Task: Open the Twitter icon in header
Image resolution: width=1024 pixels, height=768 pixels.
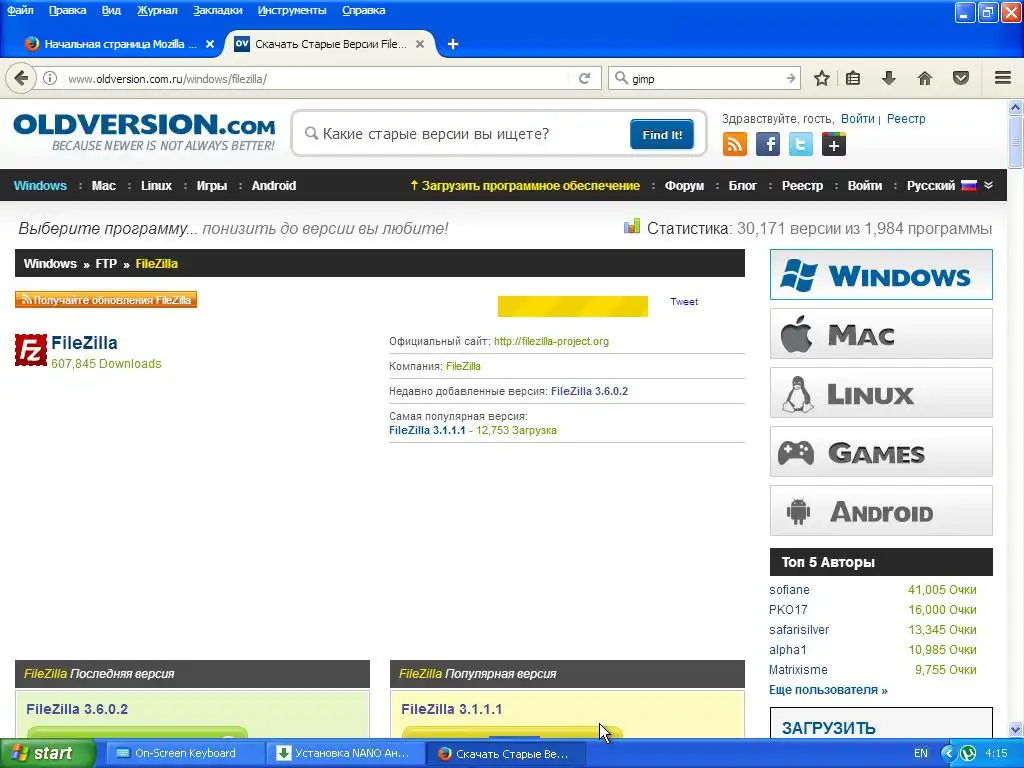Action: (801, 144)
